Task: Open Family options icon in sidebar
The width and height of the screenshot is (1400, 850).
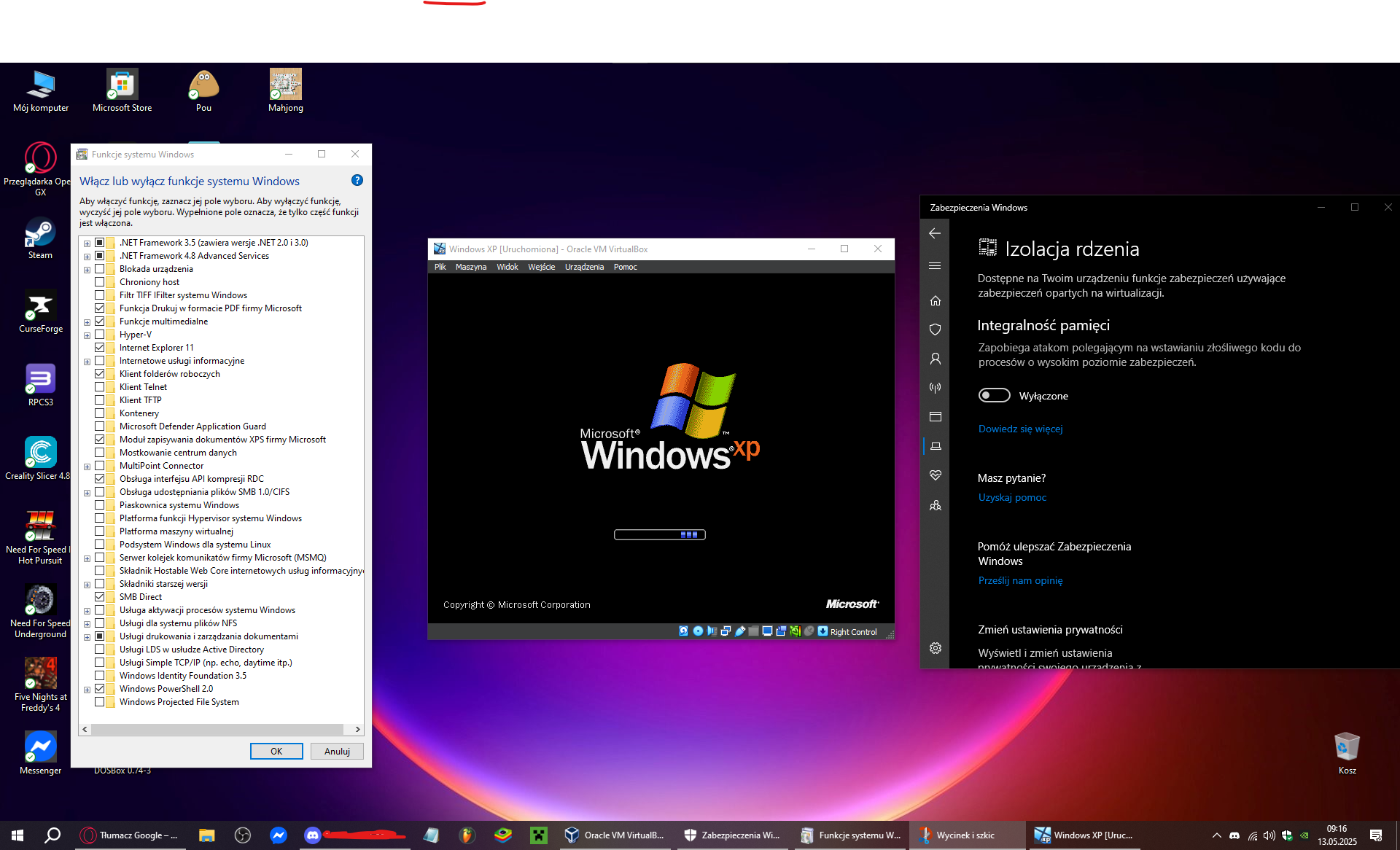Action: (936, 505)
